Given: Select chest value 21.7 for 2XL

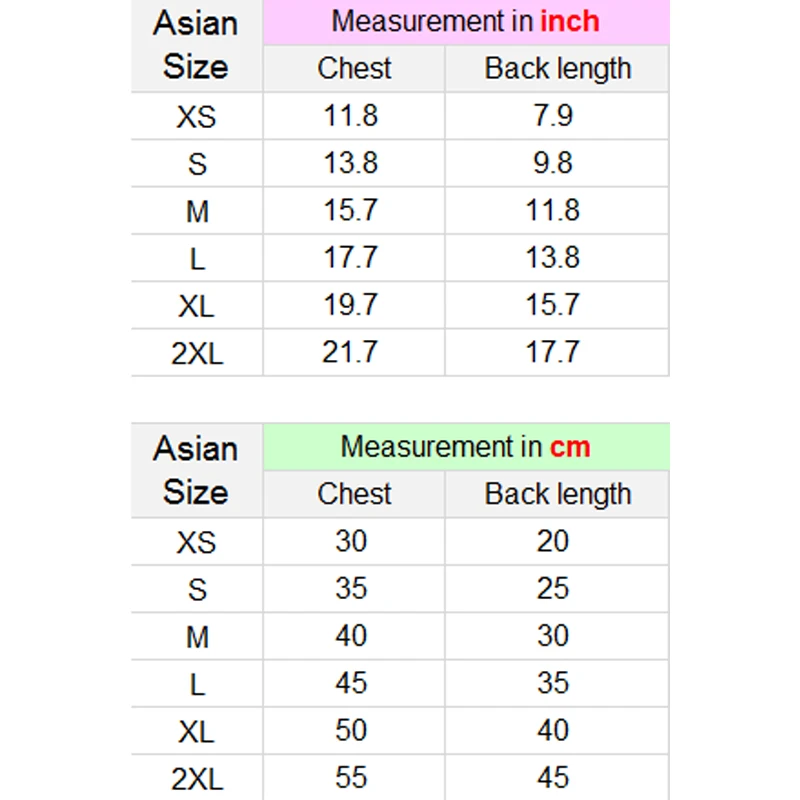Looking at the screenshot, I should (350, 352).
